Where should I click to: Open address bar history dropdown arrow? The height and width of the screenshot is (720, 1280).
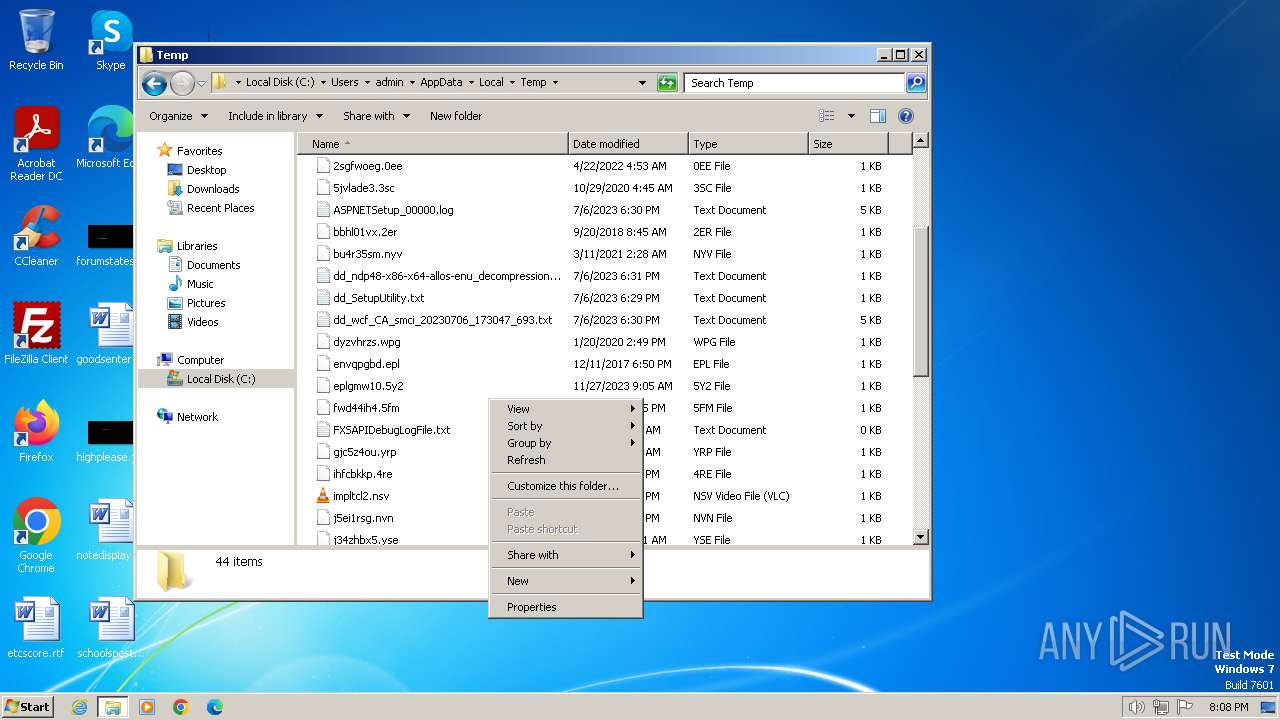tap(642, 83)
